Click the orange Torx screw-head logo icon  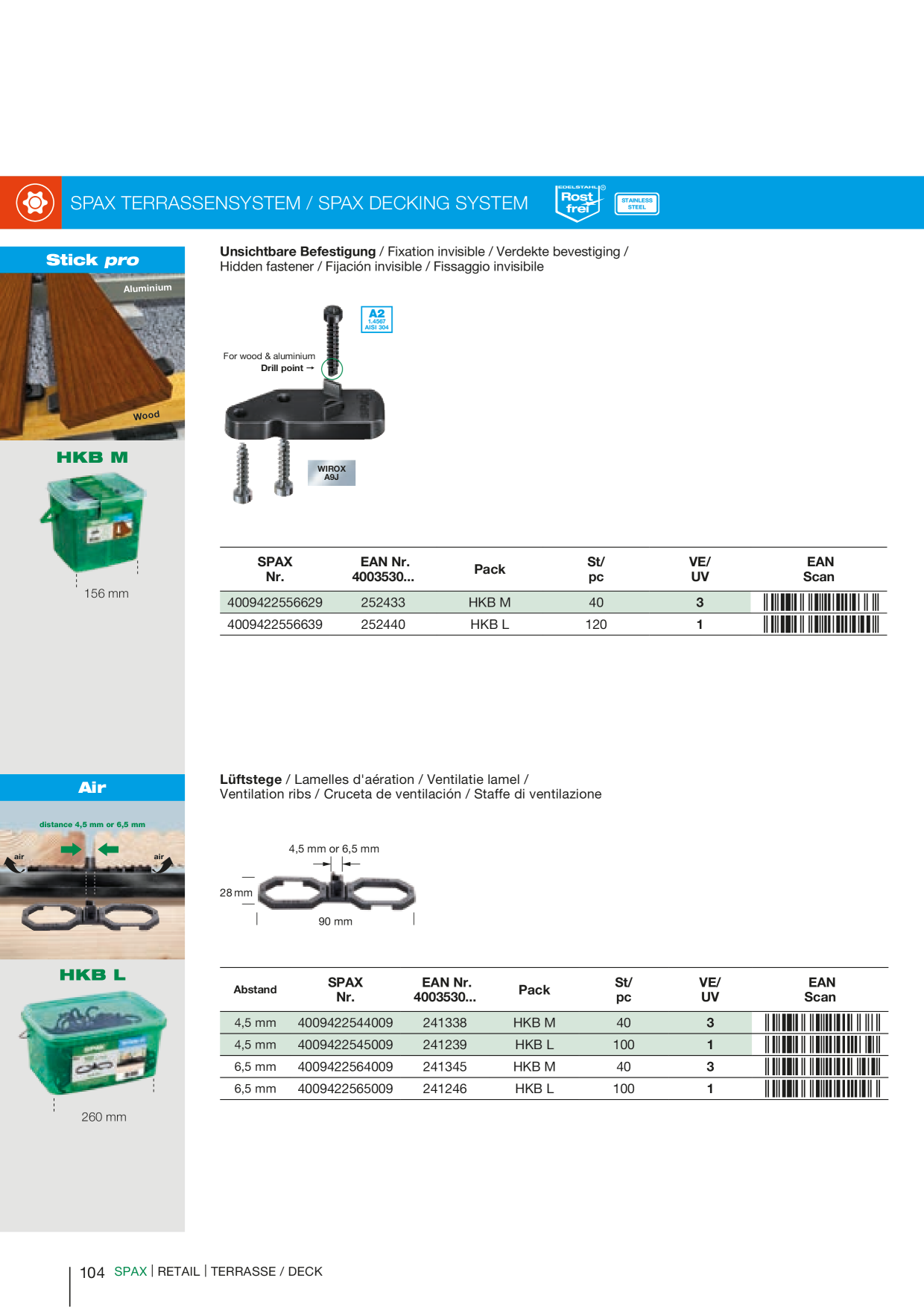coord(35,203)
